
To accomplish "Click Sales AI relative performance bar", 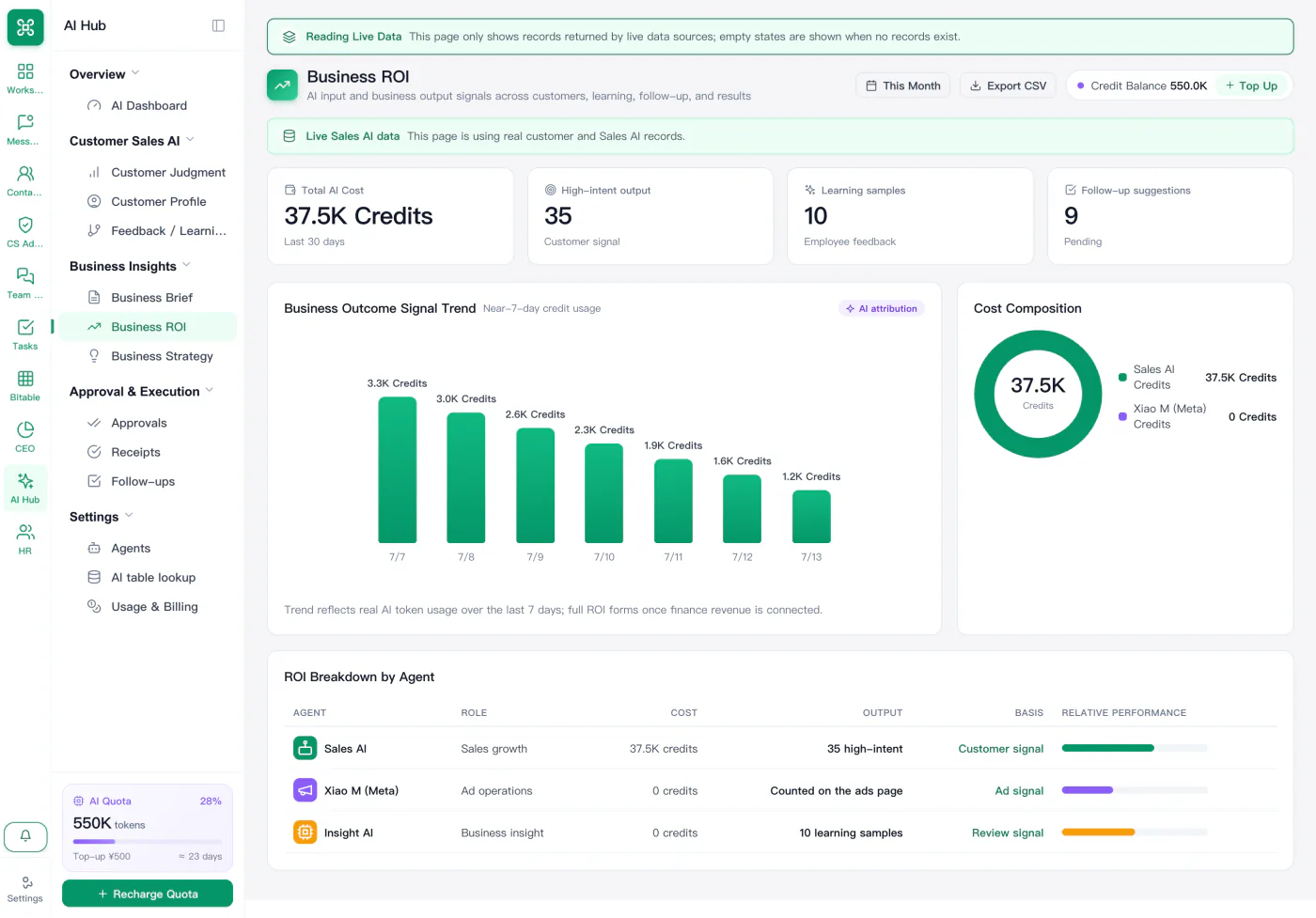I will click(1135, 748).
